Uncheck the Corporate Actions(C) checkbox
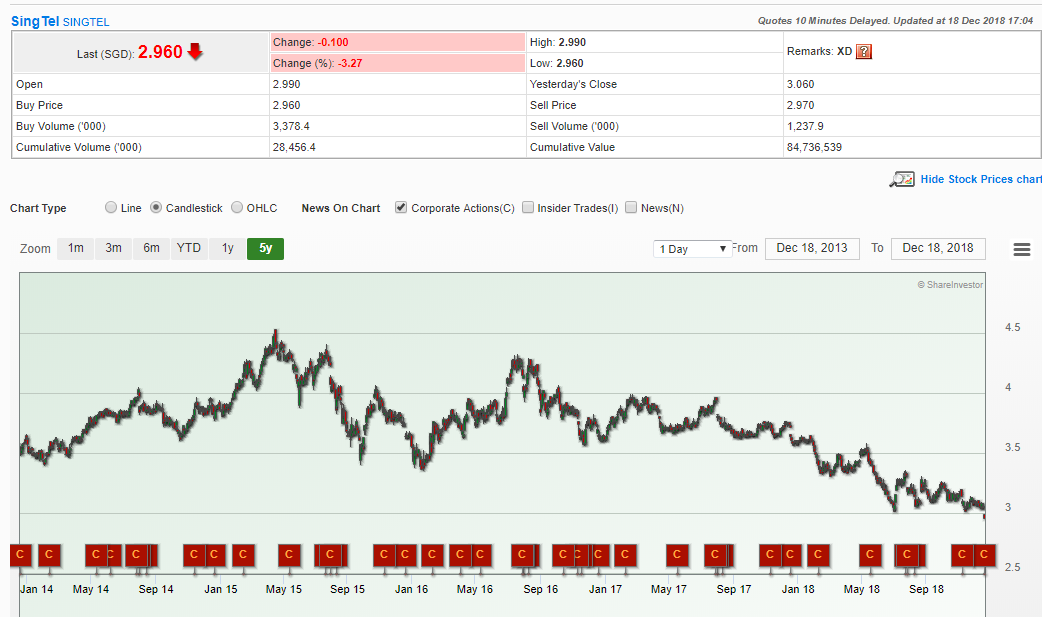 [x=401, y=208]
